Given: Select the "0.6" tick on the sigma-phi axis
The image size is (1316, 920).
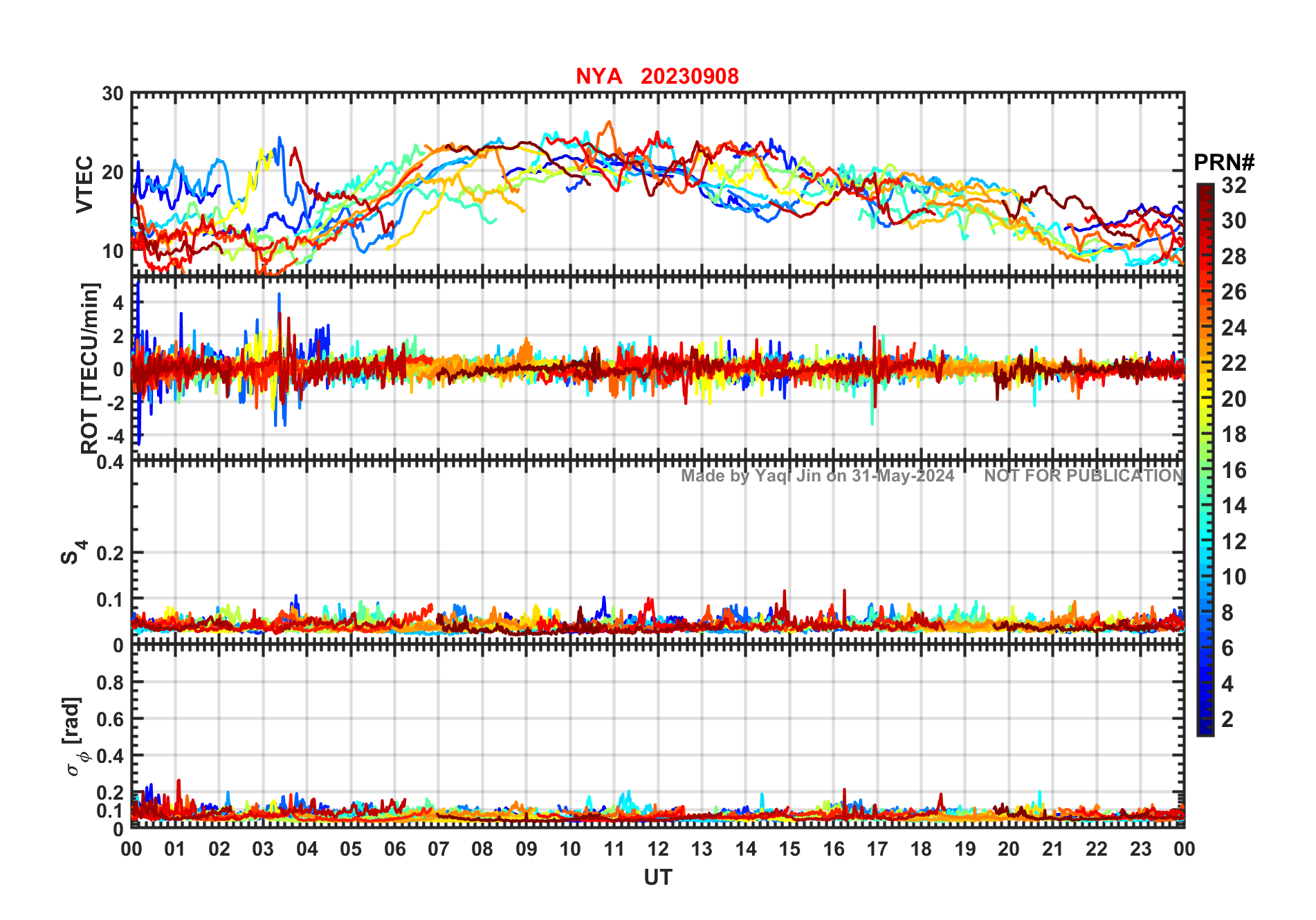Looking at the screenshot, I should pos(111,719).
